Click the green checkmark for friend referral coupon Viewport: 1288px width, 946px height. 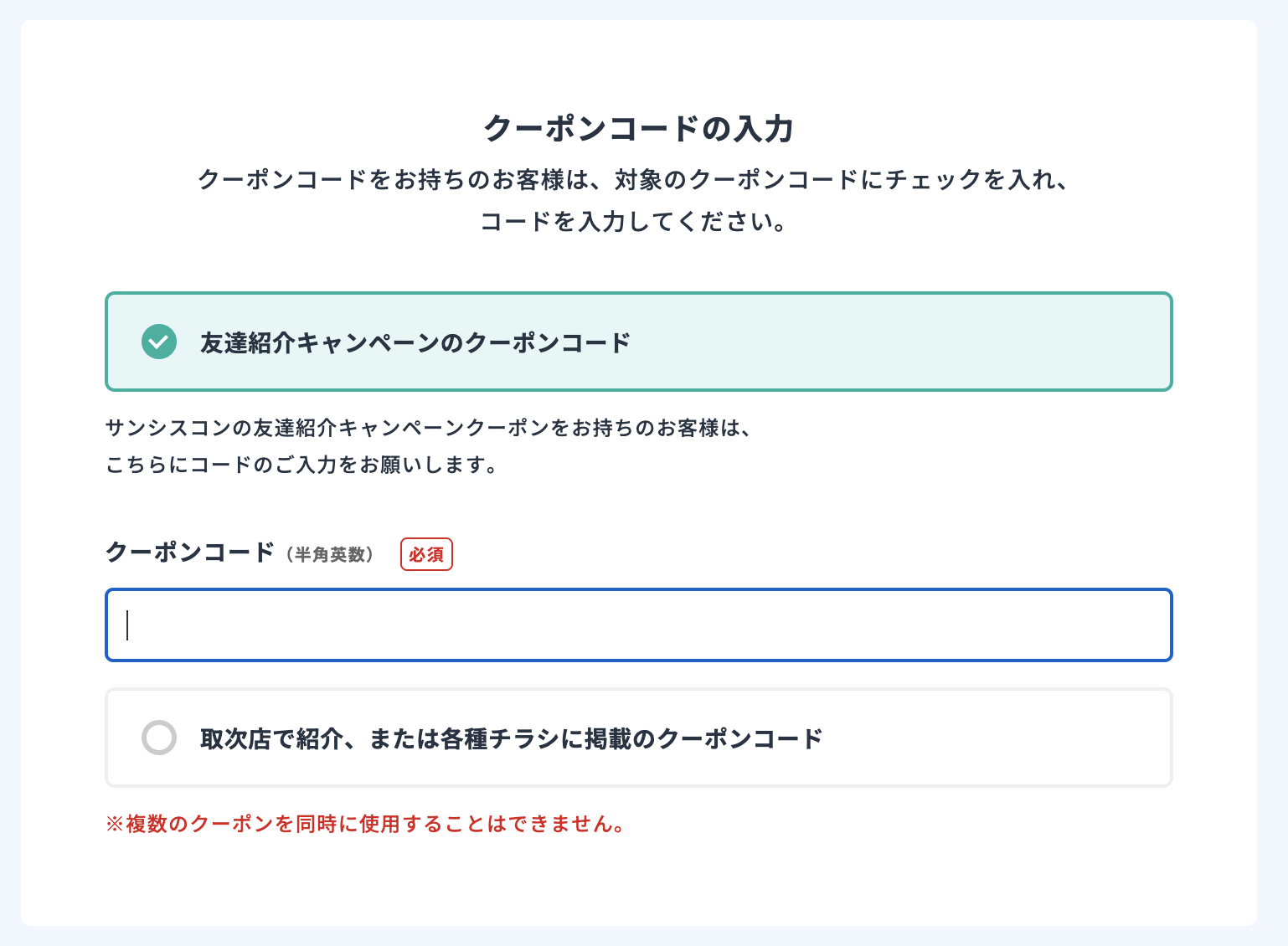pyautogui.click(x=159, y=342)
